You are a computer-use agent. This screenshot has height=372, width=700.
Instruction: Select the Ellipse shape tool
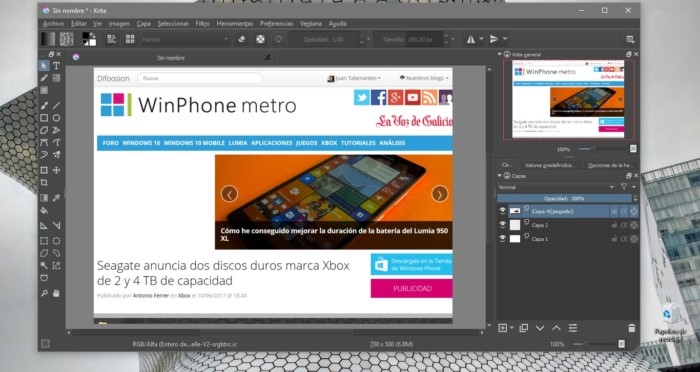click(56, 118)
